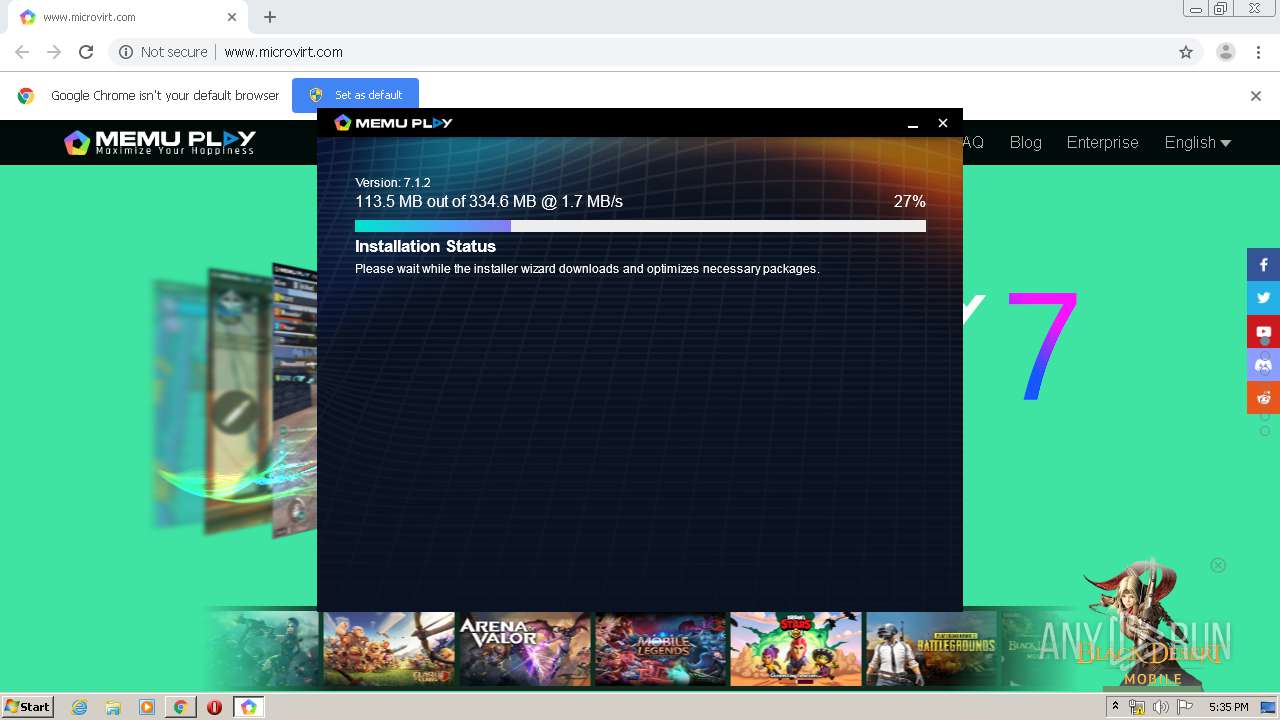This screenshot has height=720, width=1280.
Task: Click the Facebook share icon
Action: point(1263,265)
